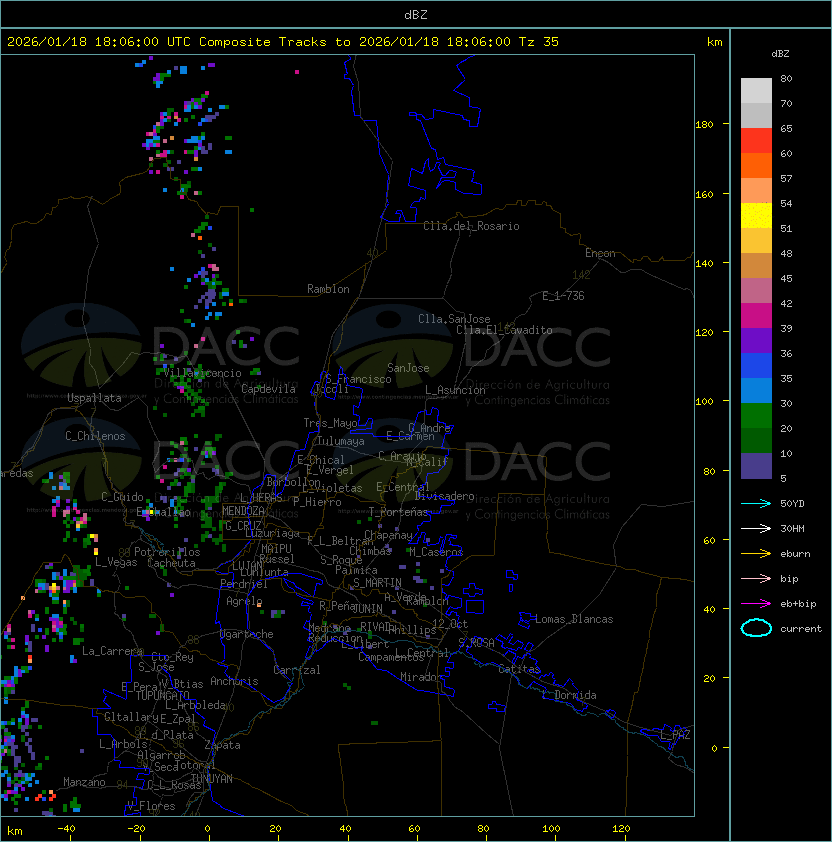Select the light gray 80 dBZ swatch
The width and height of the screenshot is (832, 842).
(x=756, y=91)
